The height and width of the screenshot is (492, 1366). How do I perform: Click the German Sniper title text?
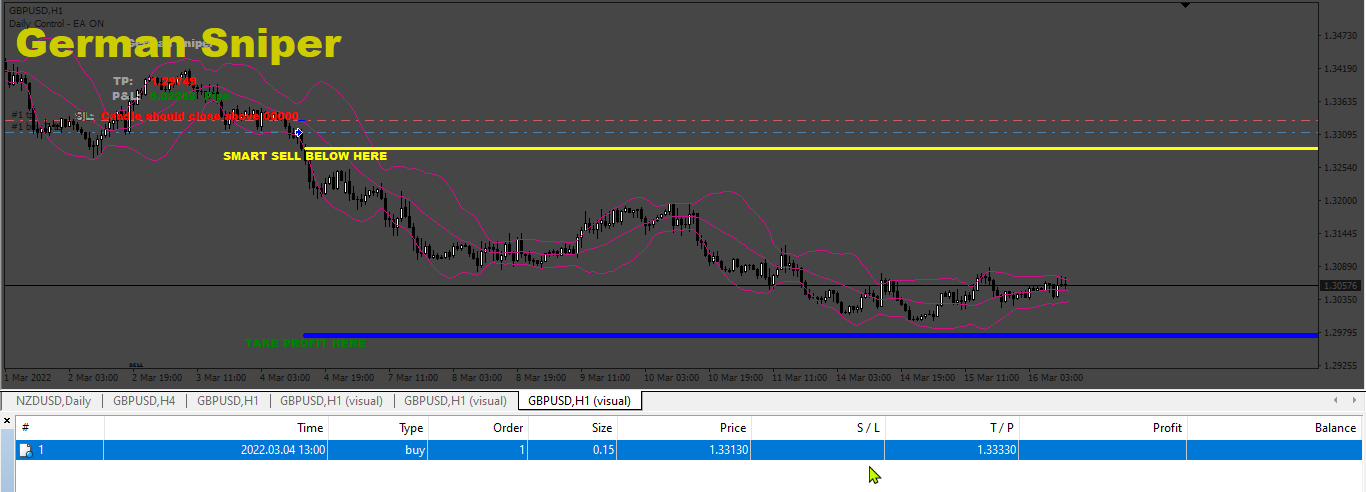click(179, 44)
